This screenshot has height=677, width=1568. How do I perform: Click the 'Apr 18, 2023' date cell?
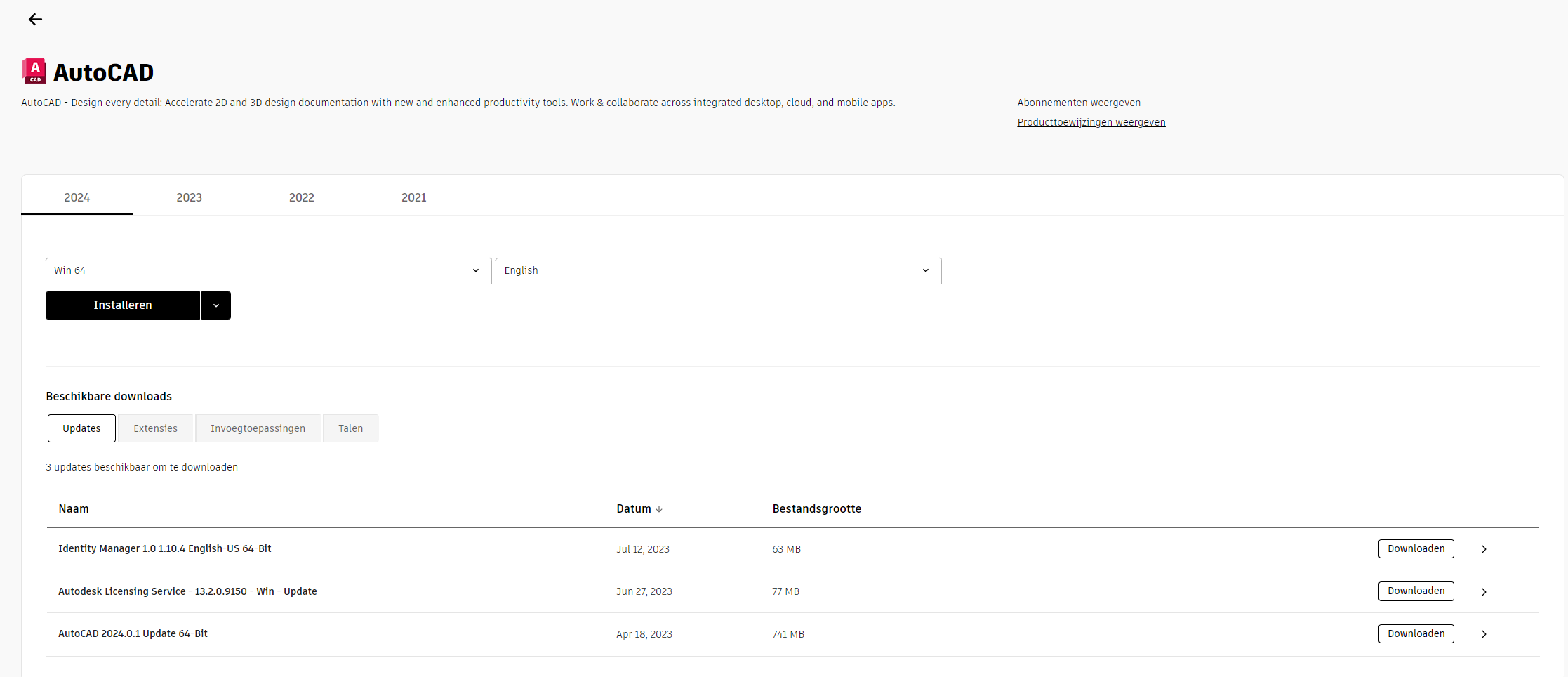tap(644, 634)
